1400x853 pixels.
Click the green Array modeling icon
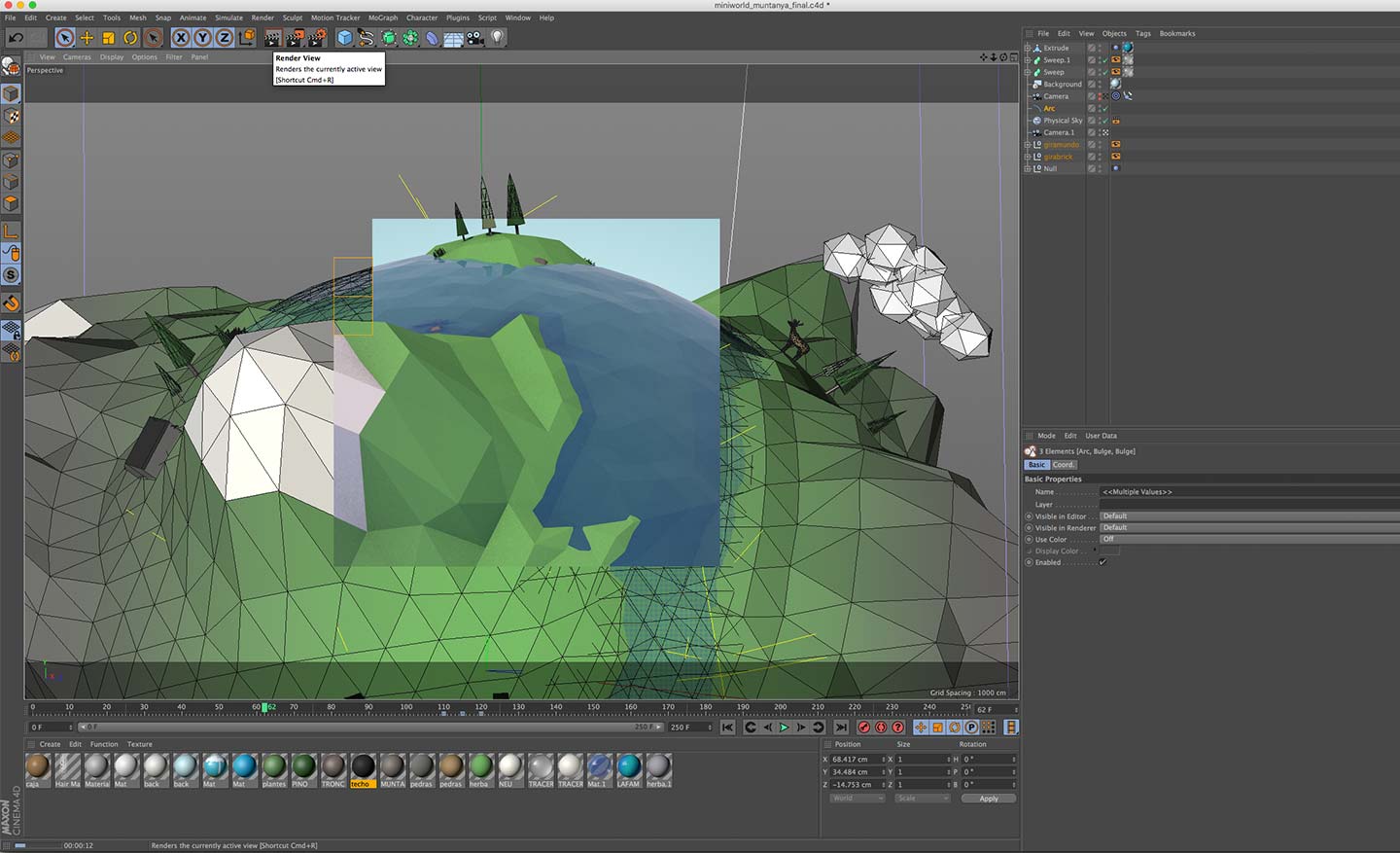410,38
